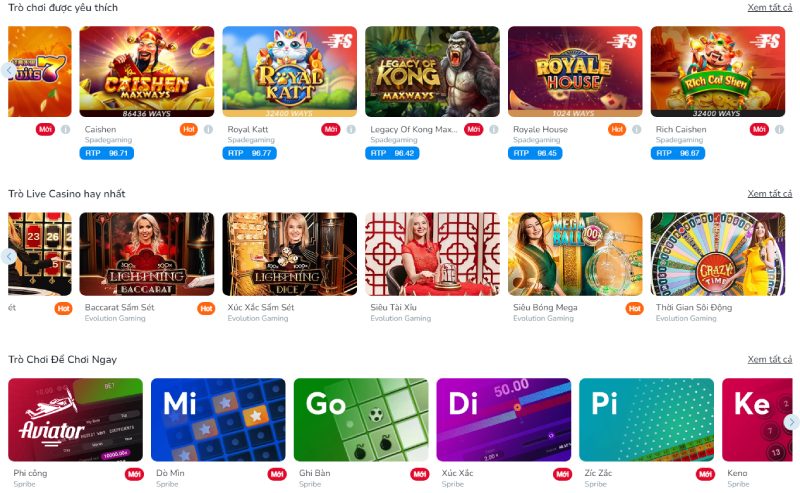The width and height of the screenshot is (800, 493).
Task: Click the info icon beside Royal Katt
Action: tap(351, 130)
